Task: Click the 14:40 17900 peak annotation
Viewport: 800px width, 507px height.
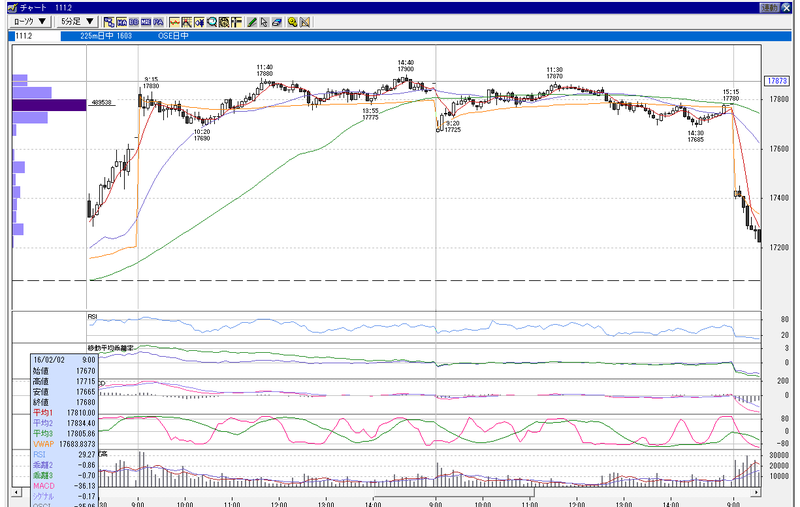Action: [406, 65]
